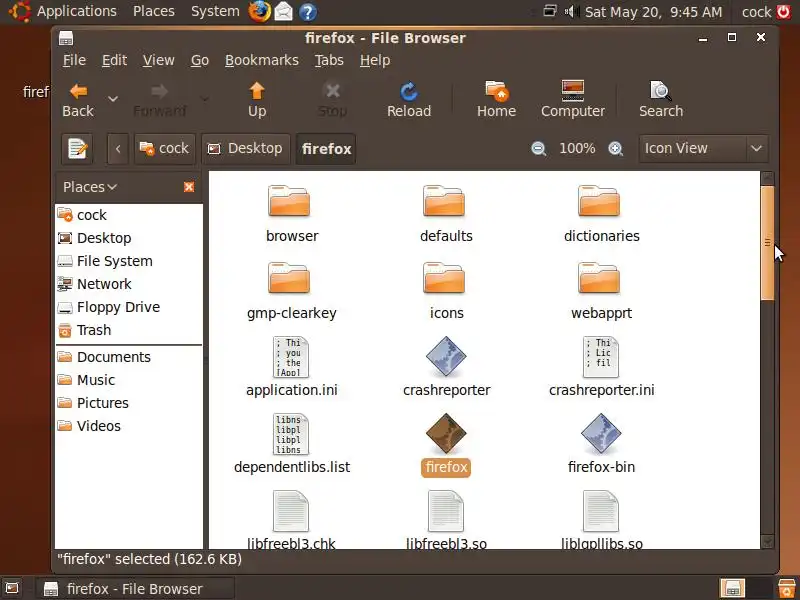Open Documents bookmark in sidebar
The width and height of the screenshot is (800, 600).
(129, 357)
